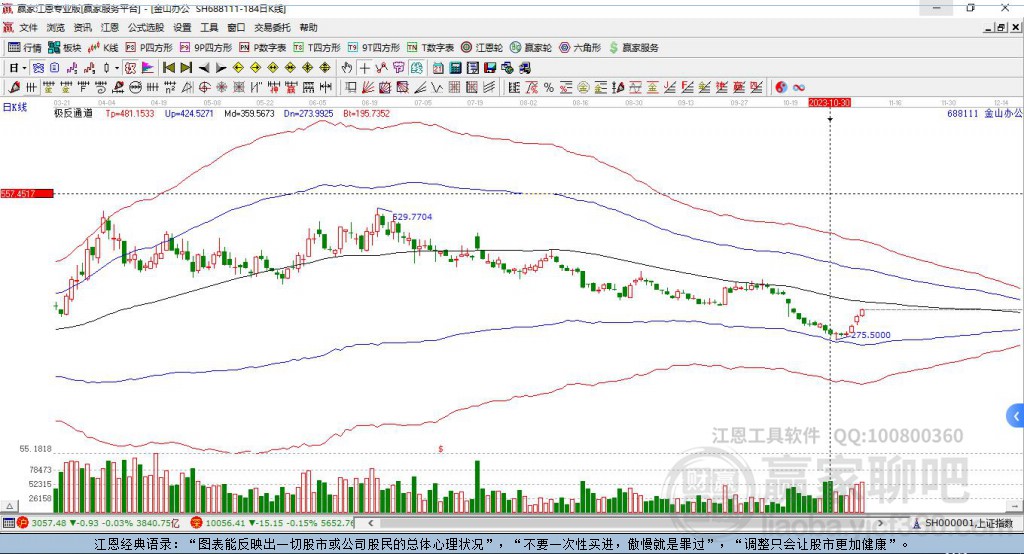Viewport: 1024px width, 554px height.
Task: Click the V-shaped zigzag line tool
Action: (x=436, y=87)
